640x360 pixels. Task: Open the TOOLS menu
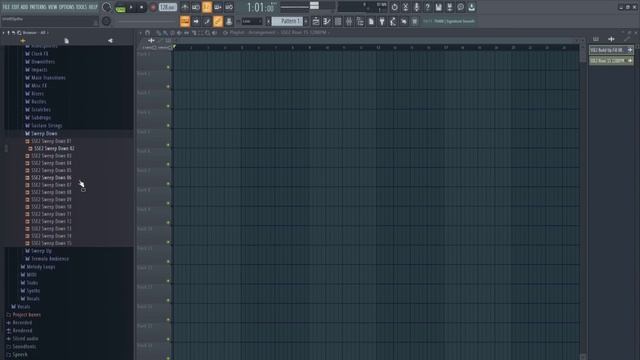pyautogui.click(x=81, y=7)
